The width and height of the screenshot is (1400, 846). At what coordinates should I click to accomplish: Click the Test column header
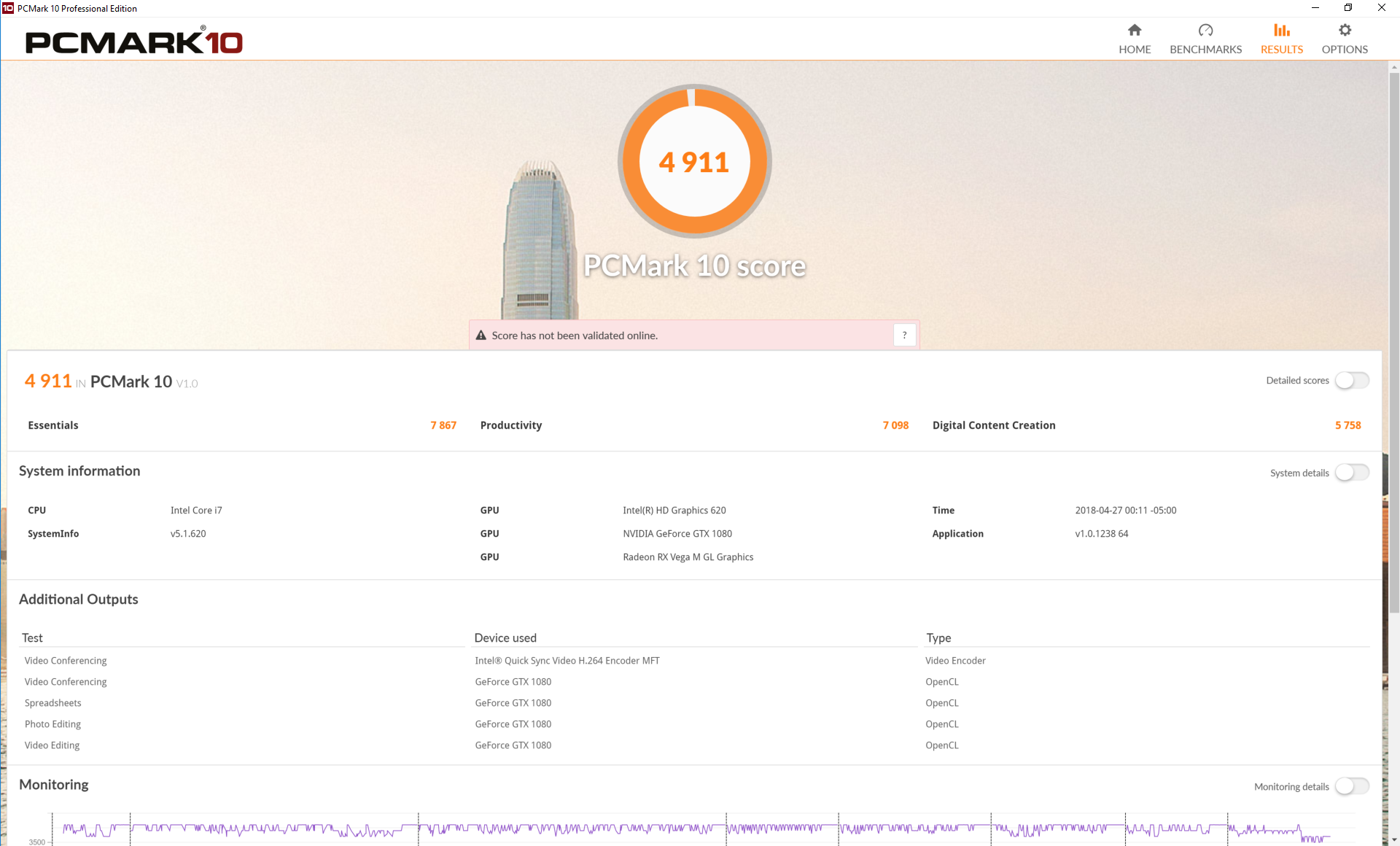32,637
